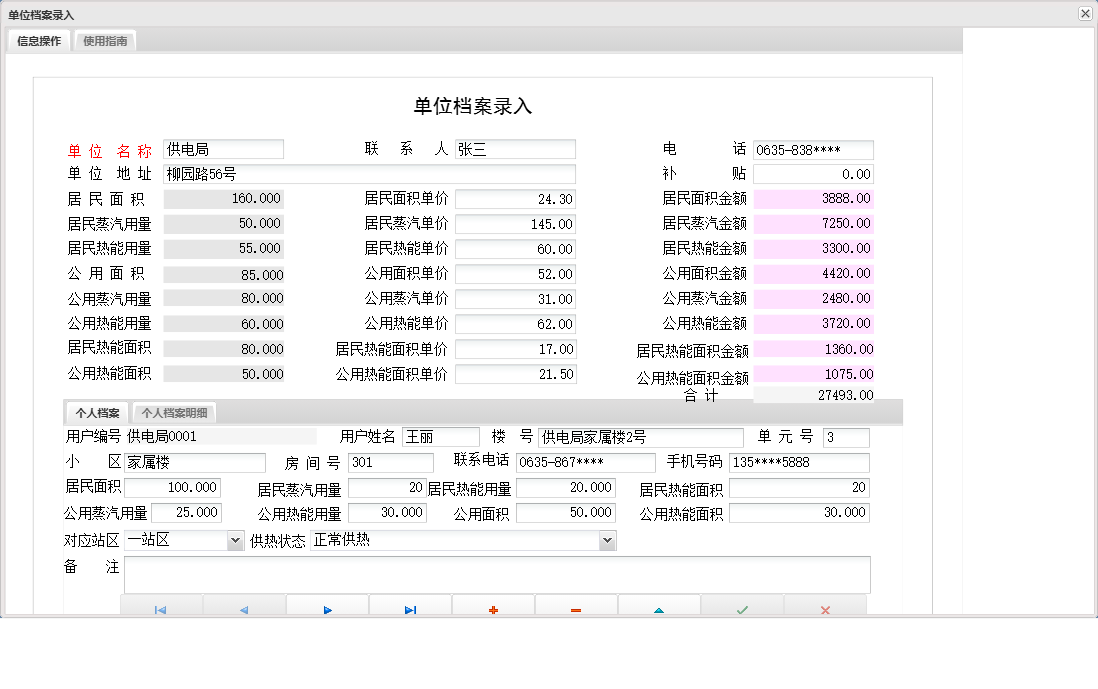This screenshot has height=689, width=1098.
Task: Switch to the 个人档案明细 tab
Action: [174, 412]
